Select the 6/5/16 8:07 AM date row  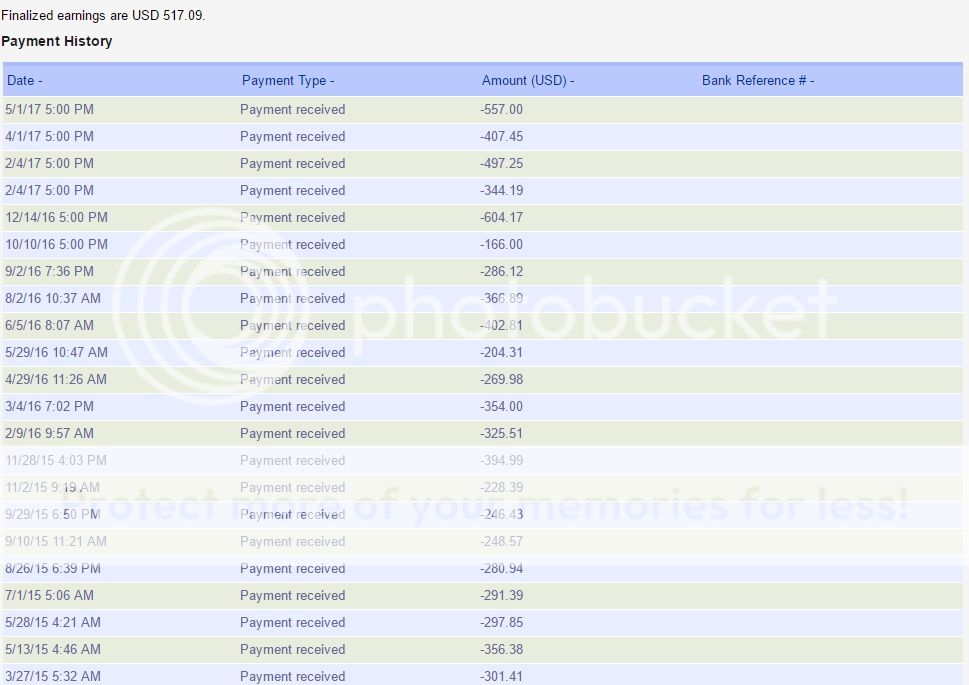point(49,325)
